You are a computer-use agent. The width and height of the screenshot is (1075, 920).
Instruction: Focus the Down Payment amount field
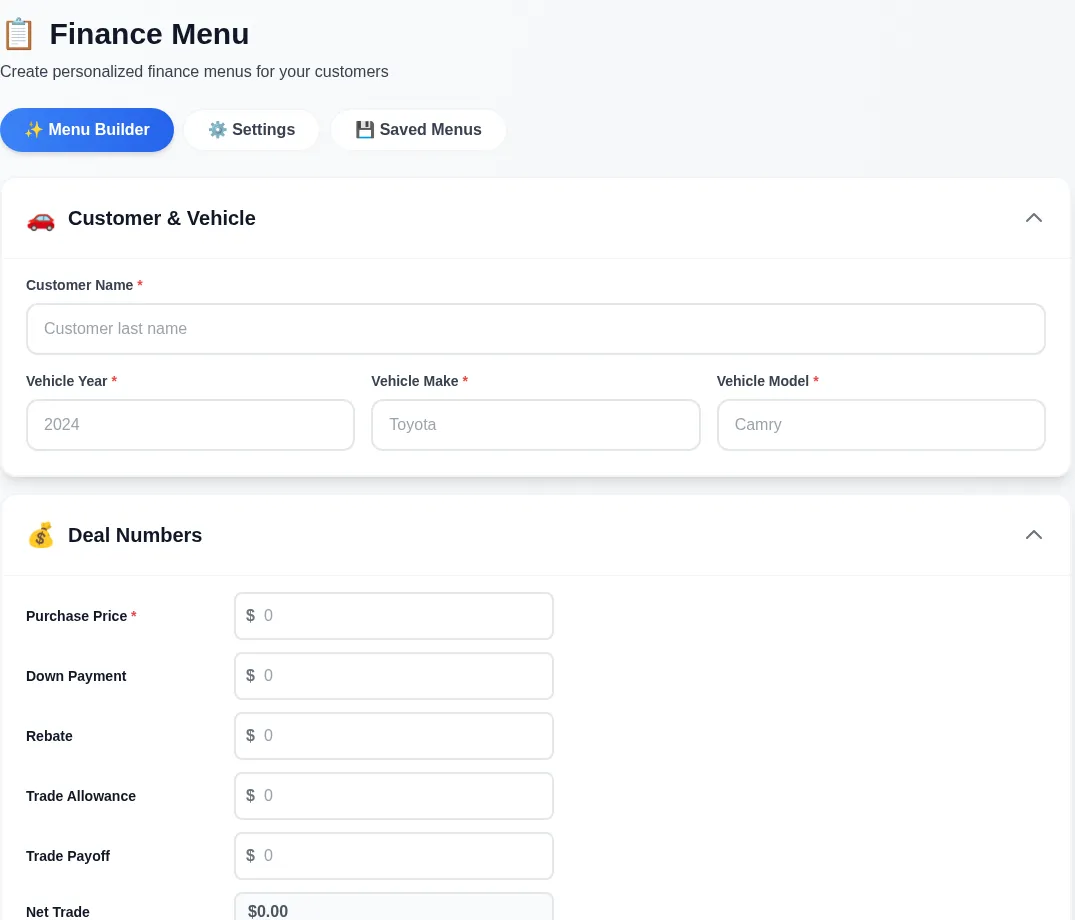click(394, 676)
